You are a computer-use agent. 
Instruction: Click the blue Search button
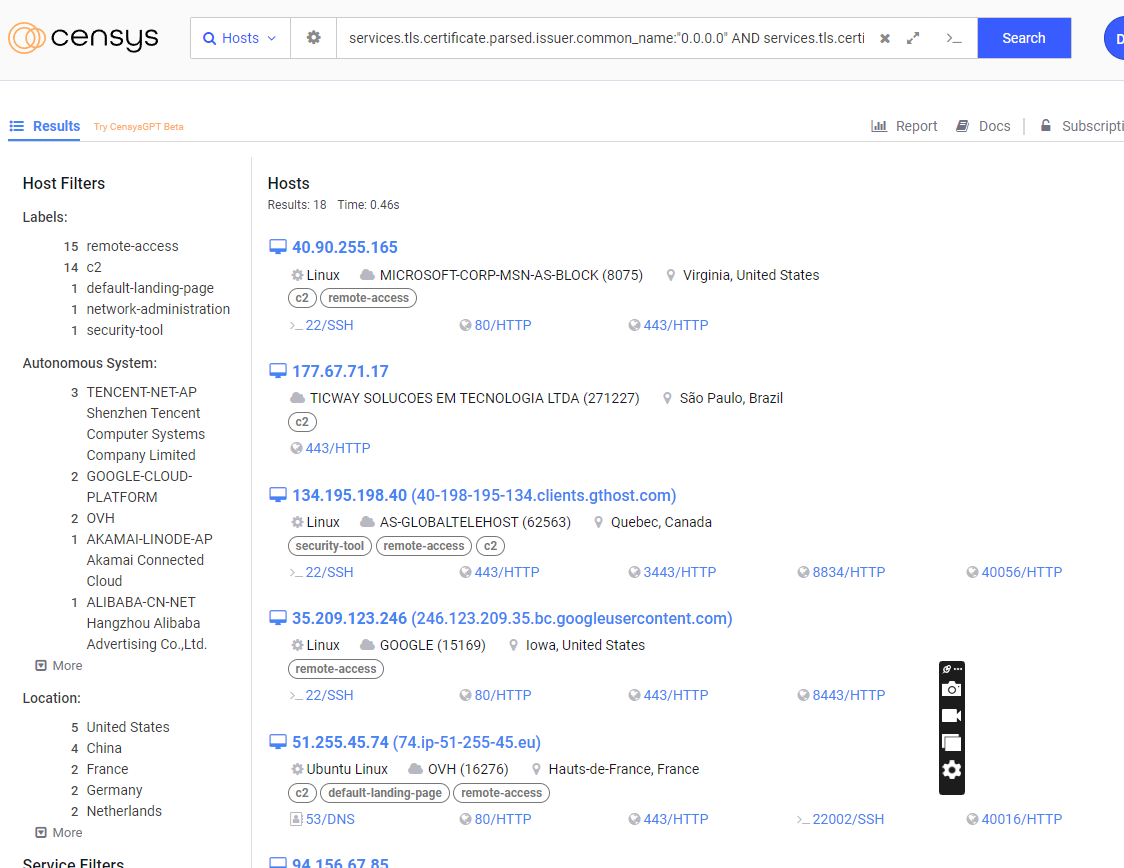[x=1024, y=38]
